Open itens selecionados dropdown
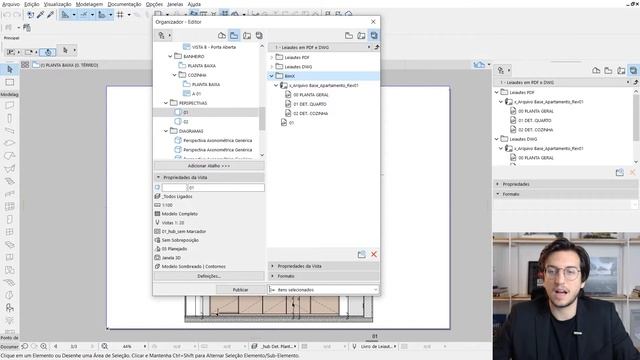 click(323, 289)
